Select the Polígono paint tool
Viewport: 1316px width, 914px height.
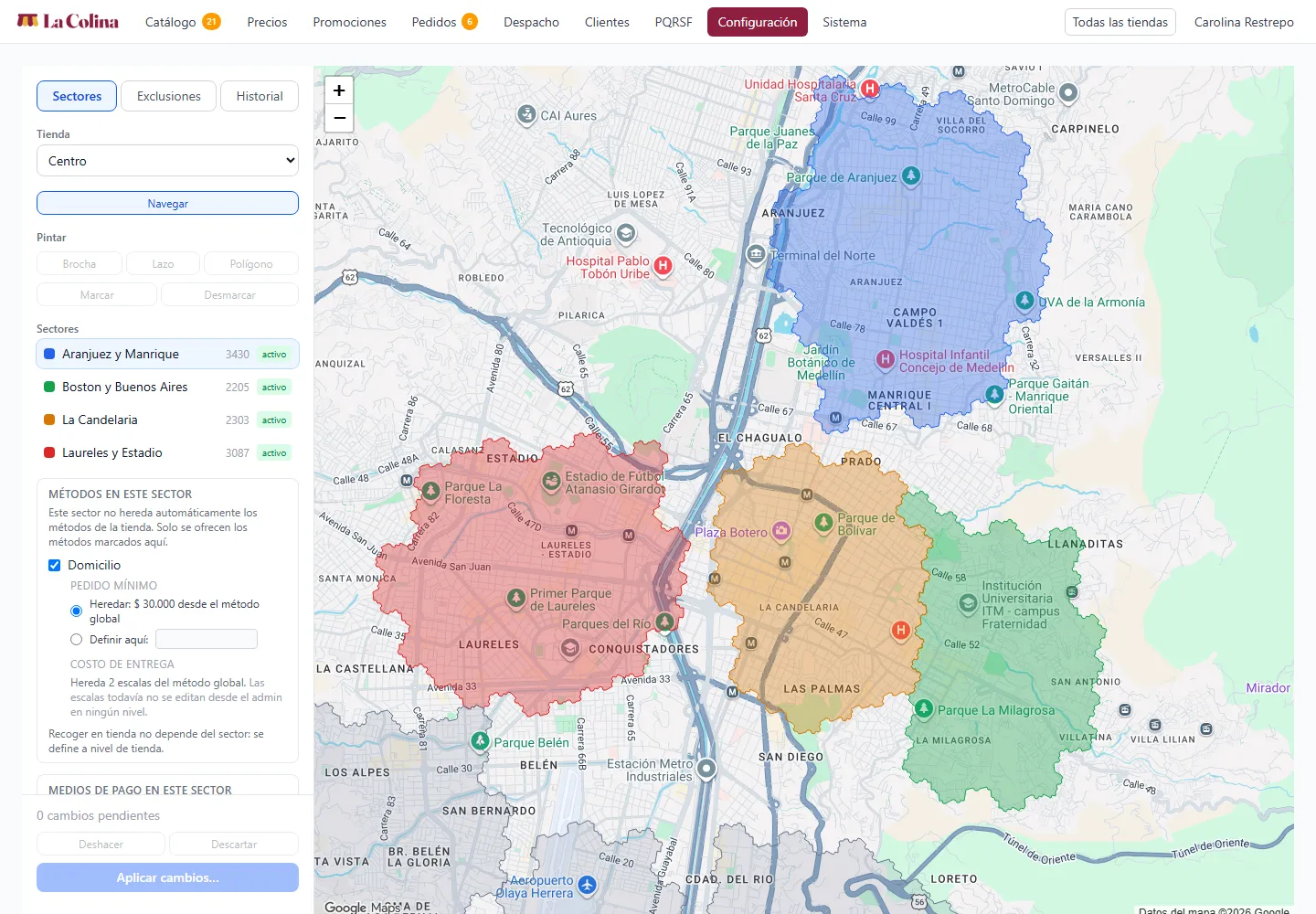pyautogui.click(x=251, y=263)
